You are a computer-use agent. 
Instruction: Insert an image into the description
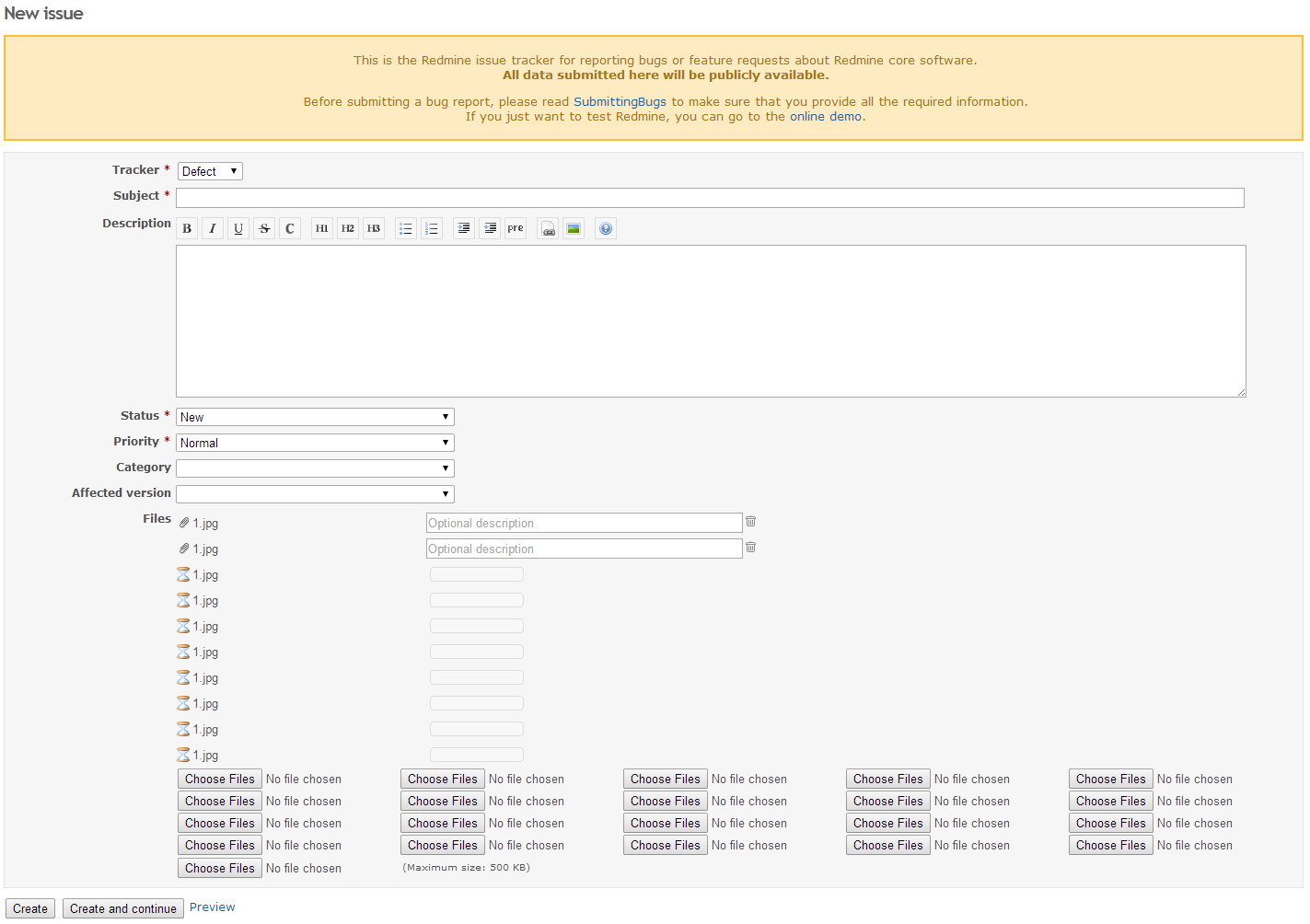pyautogui.click(x=574, y=228)
